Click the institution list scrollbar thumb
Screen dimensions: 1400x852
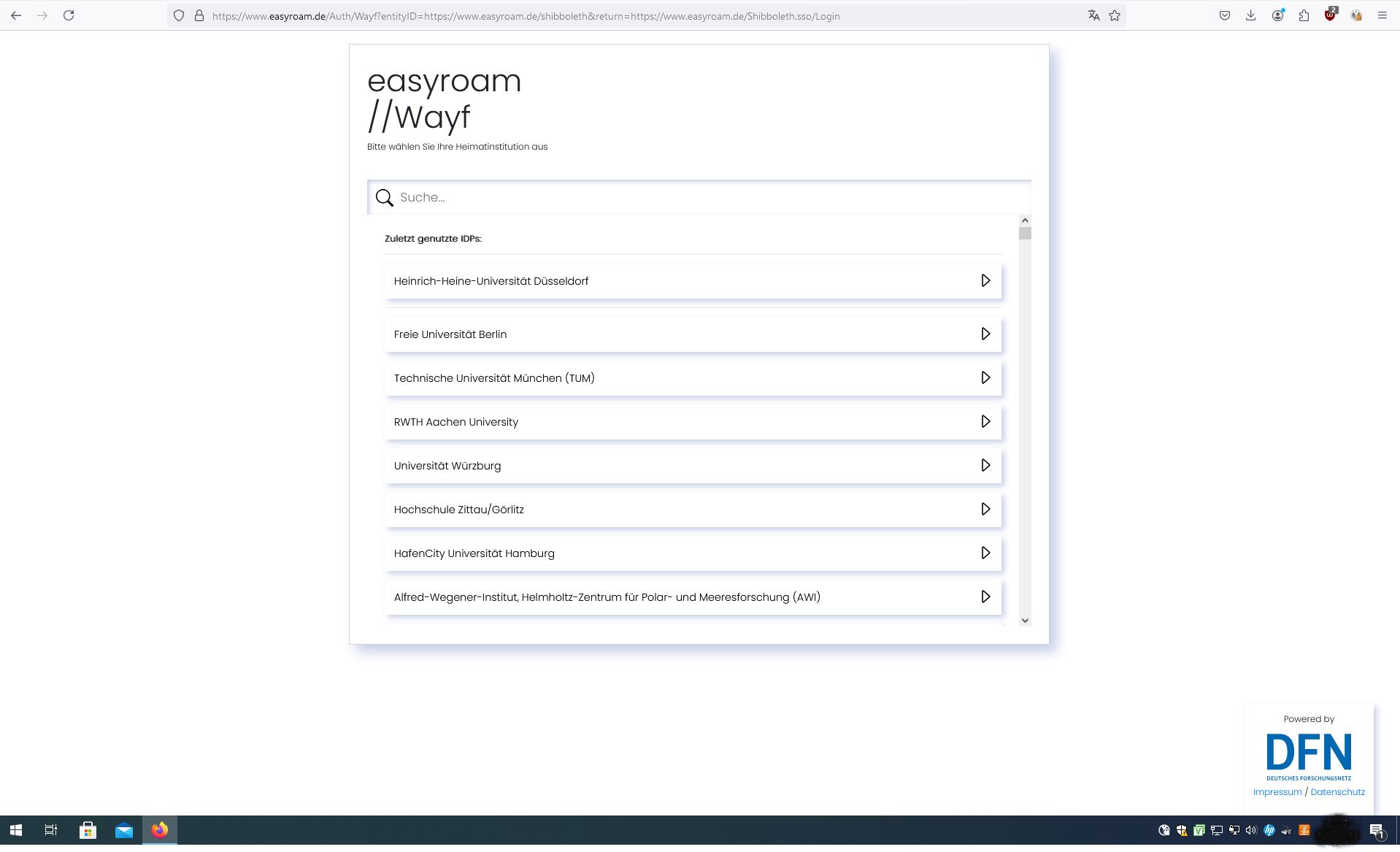click(1025, 234)
